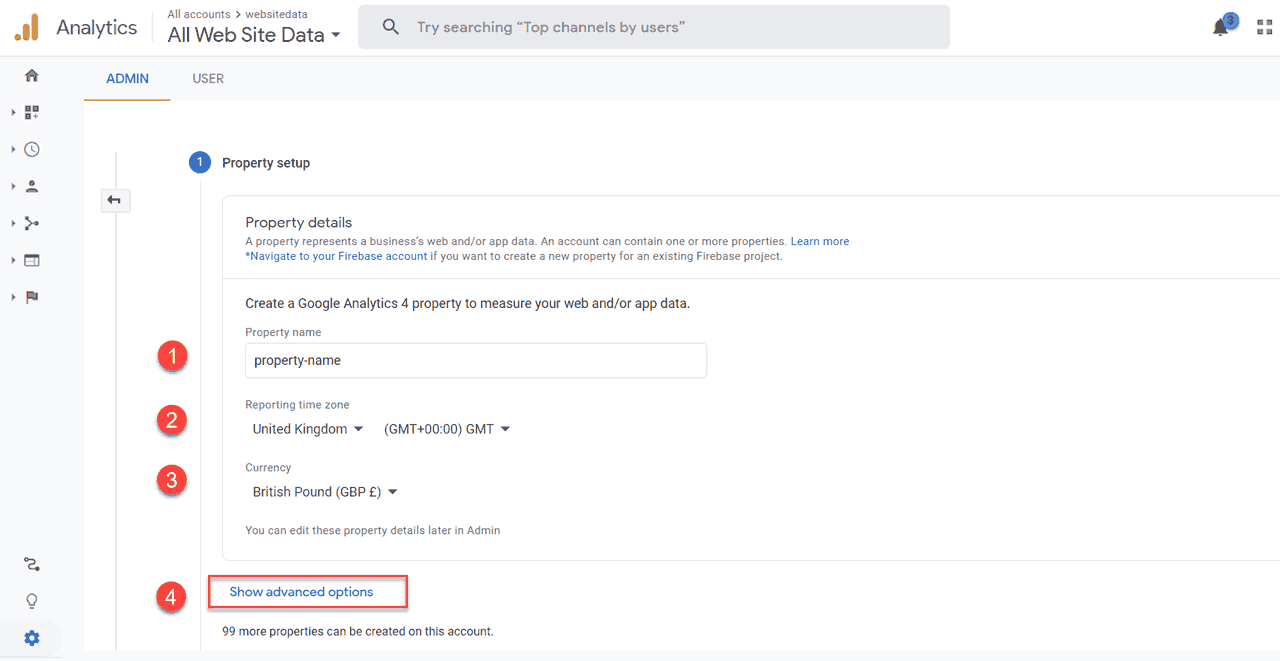Open the Behavior icon in sidebar
This screenshot has width=1280, height=661.
click(32, 260)
